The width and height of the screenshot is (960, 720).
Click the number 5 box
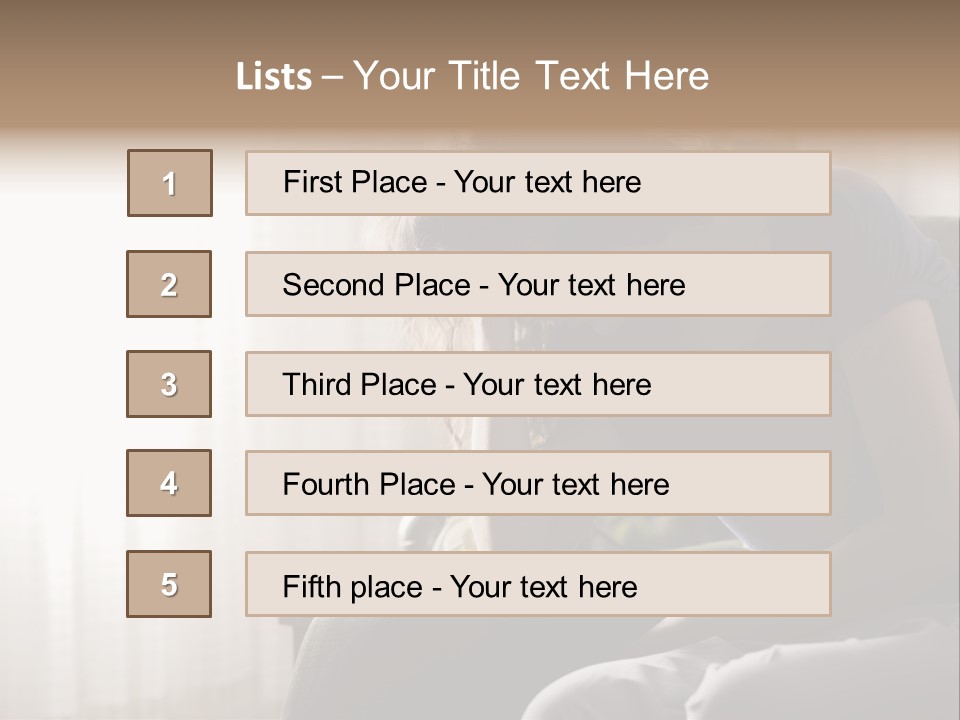[x=169, y=584]
